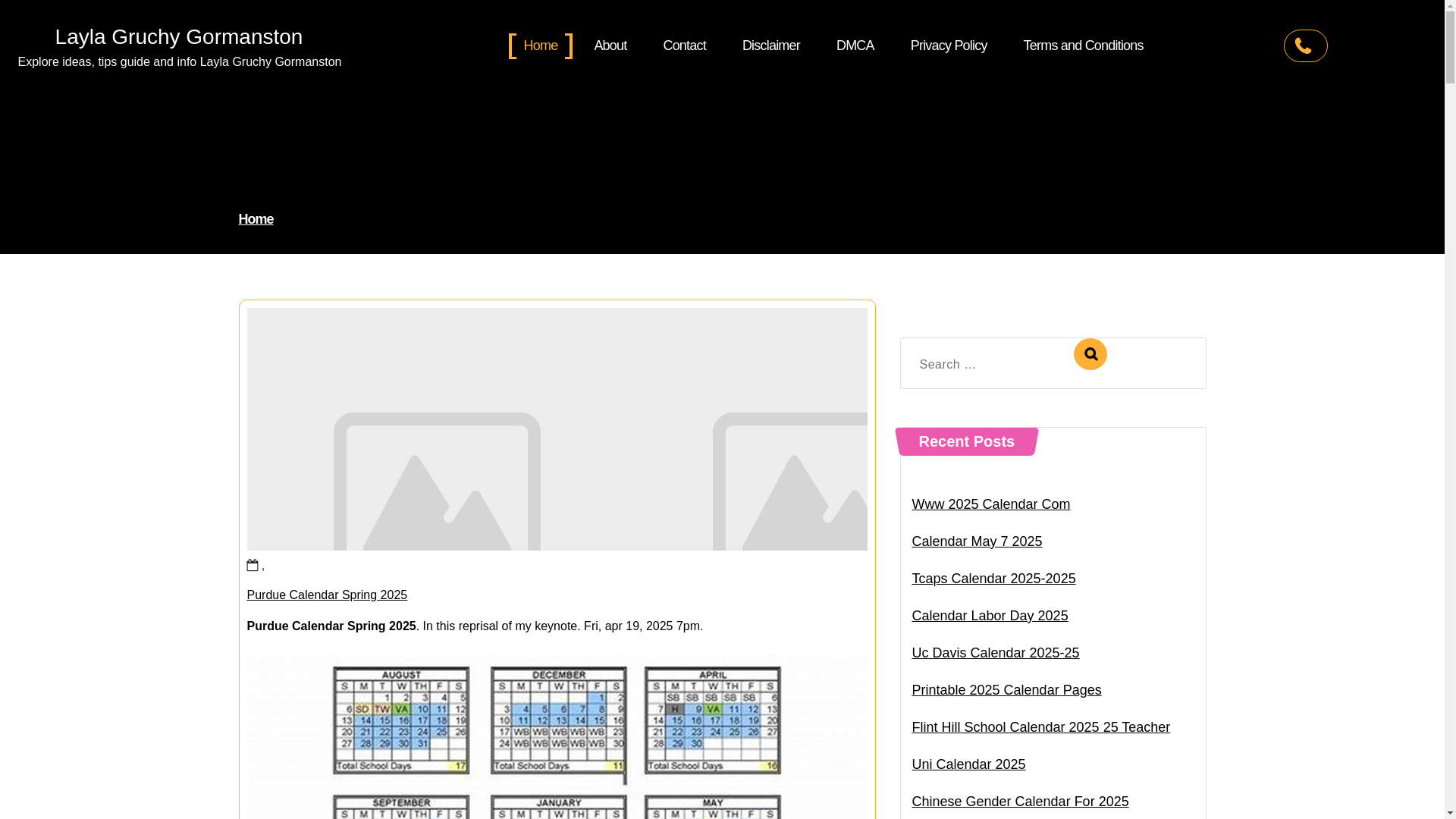Open the Home menu item
Screen dimensions: 1456x819
[x=541, y=45]
